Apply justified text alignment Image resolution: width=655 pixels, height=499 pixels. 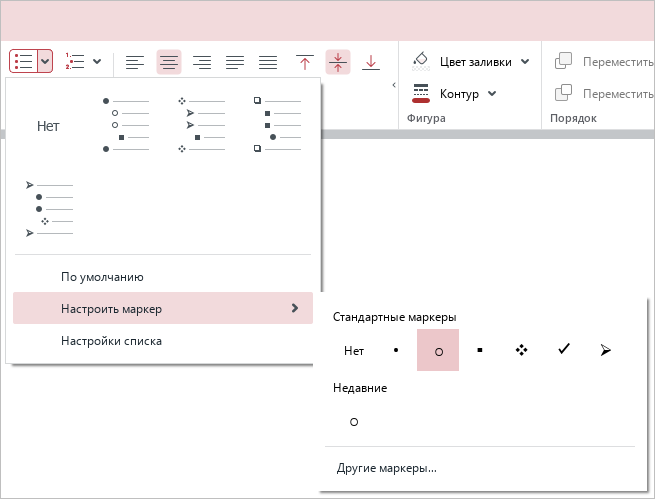235,62
